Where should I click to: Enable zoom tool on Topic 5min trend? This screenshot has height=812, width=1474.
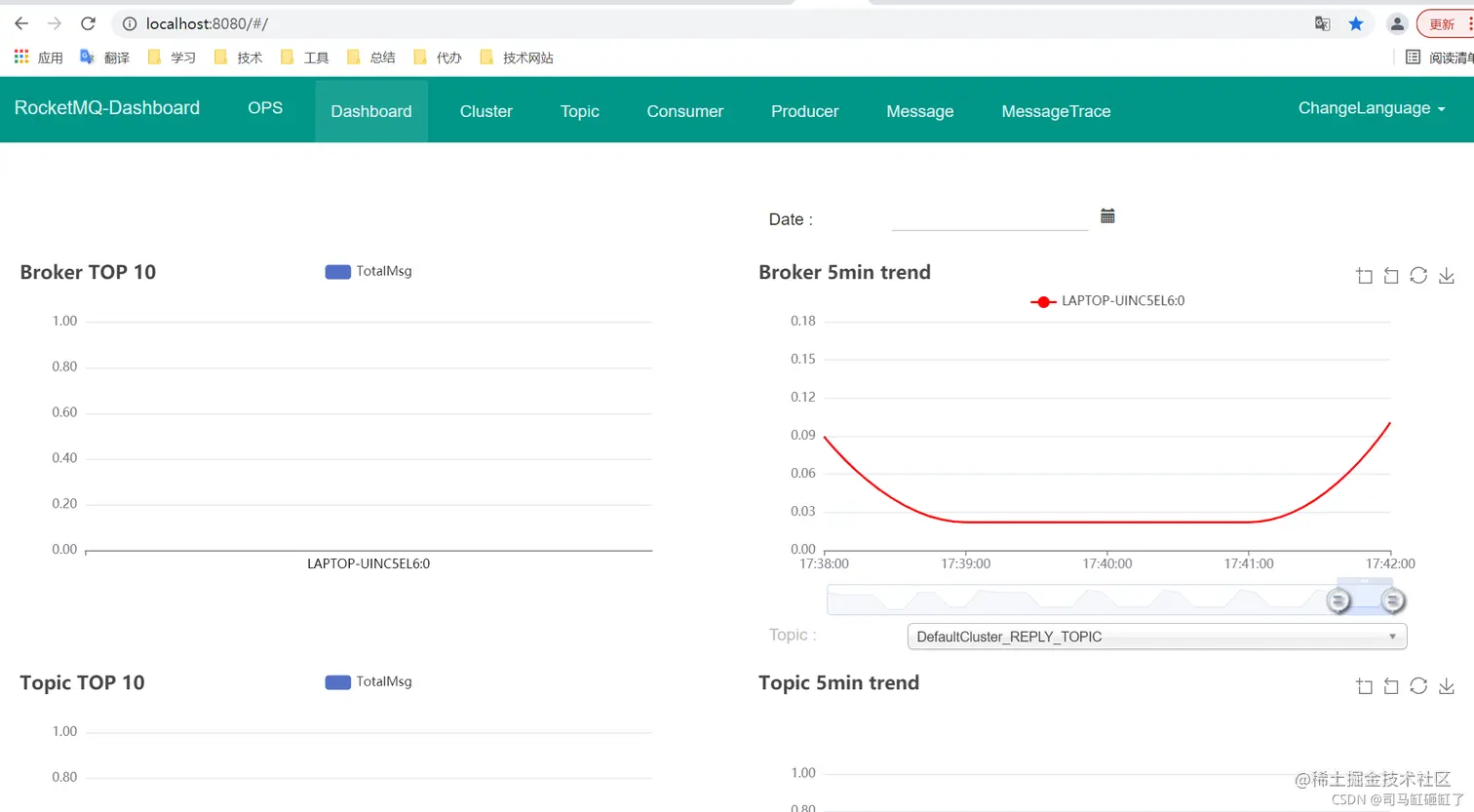tap(1364, 686)
